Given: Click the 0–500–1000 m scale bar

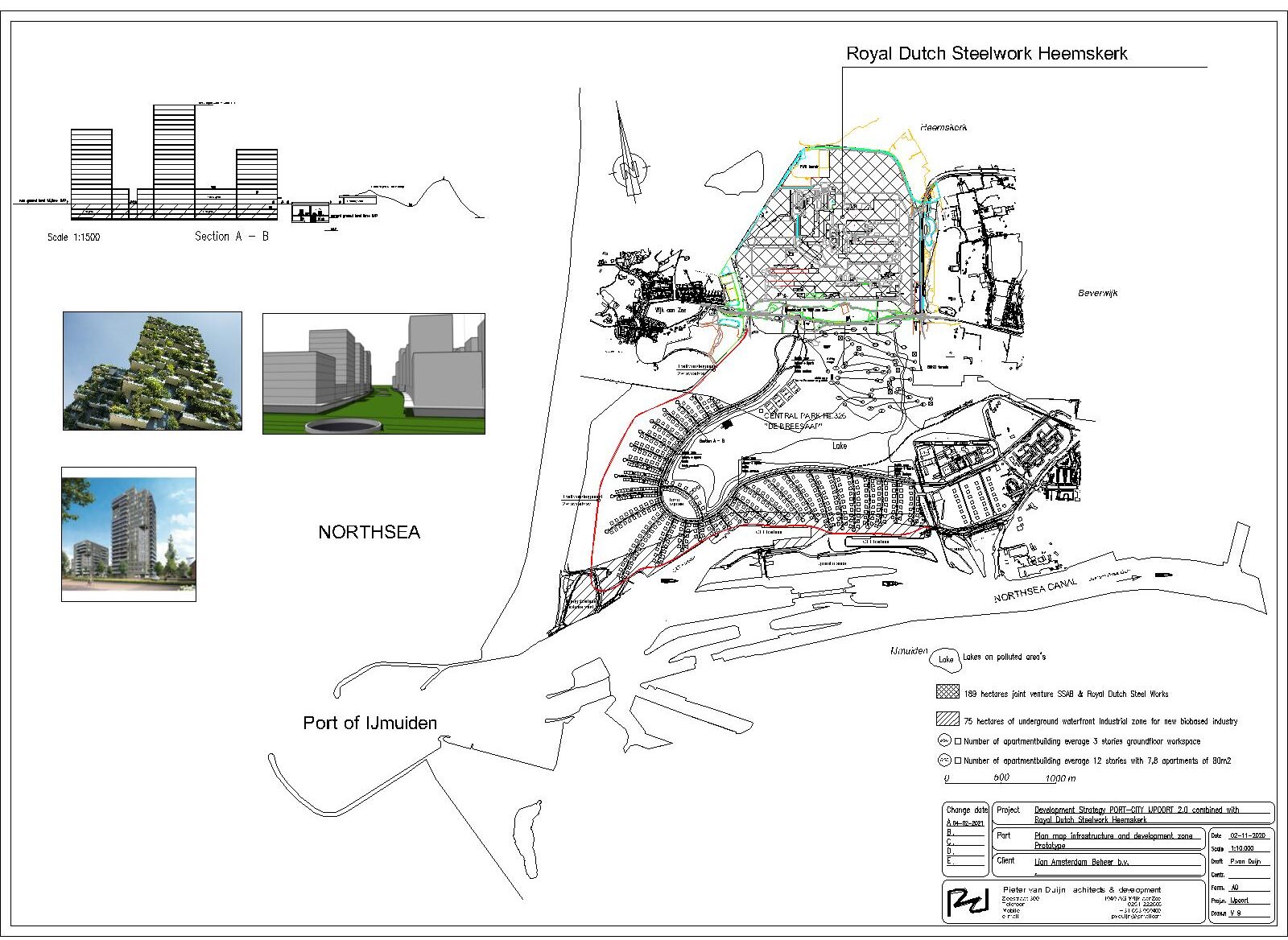Looking at the screenshot, I should (1010, 779).
